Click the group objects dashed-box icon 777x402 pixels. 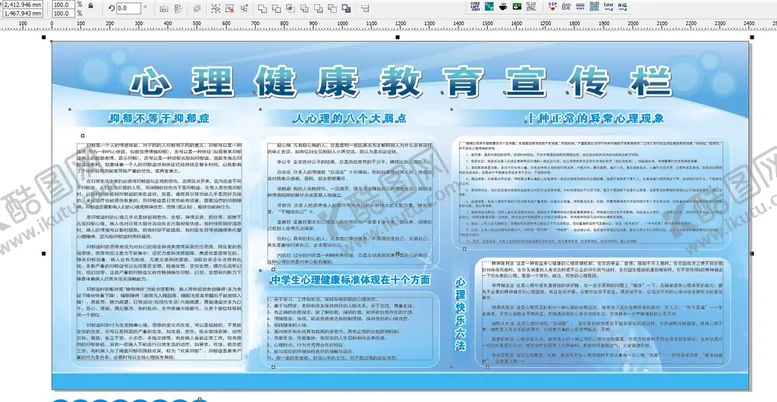pyautogui.click(x=215, y=8)
